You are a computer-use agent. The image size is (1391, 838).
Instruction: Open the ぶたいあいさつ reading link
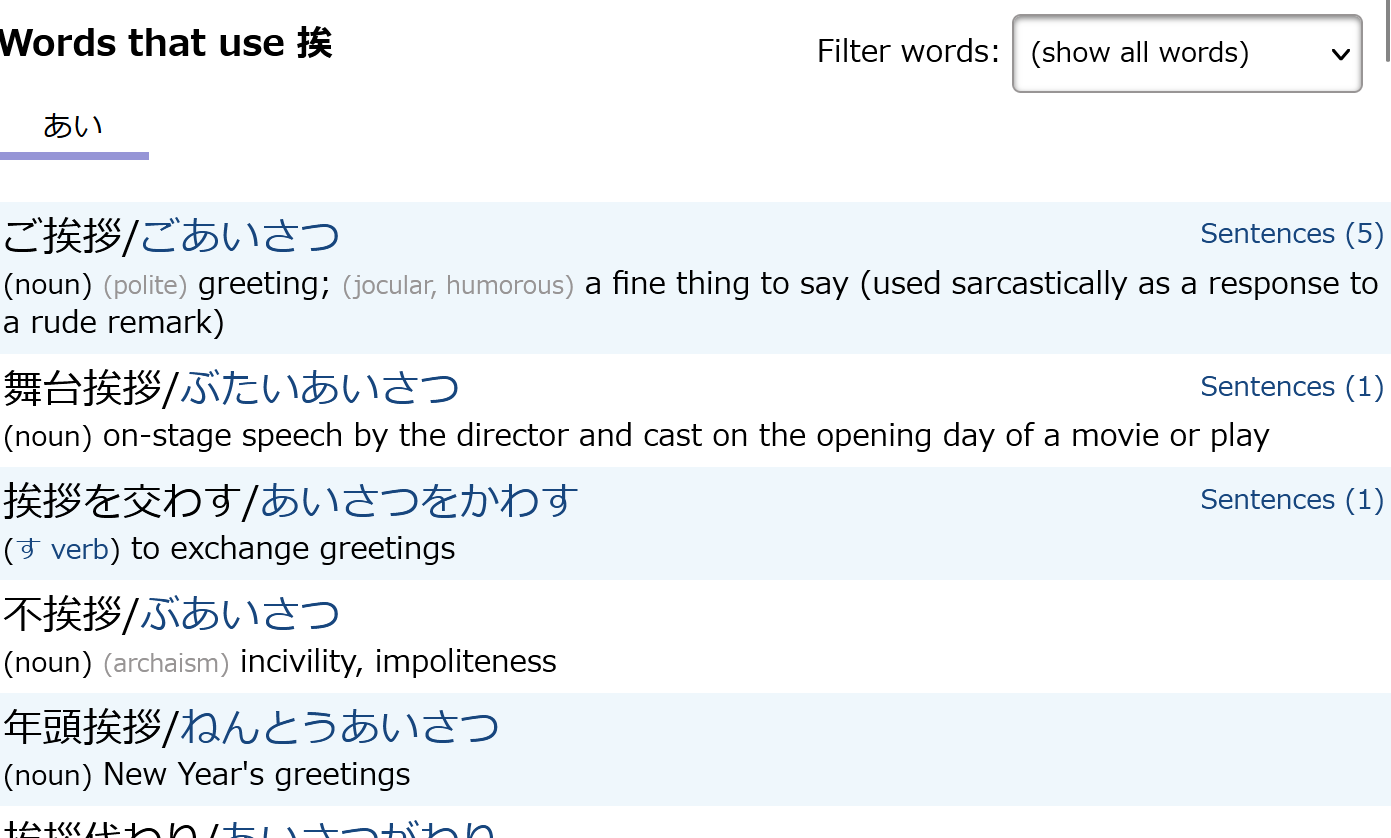pos(320,389)
